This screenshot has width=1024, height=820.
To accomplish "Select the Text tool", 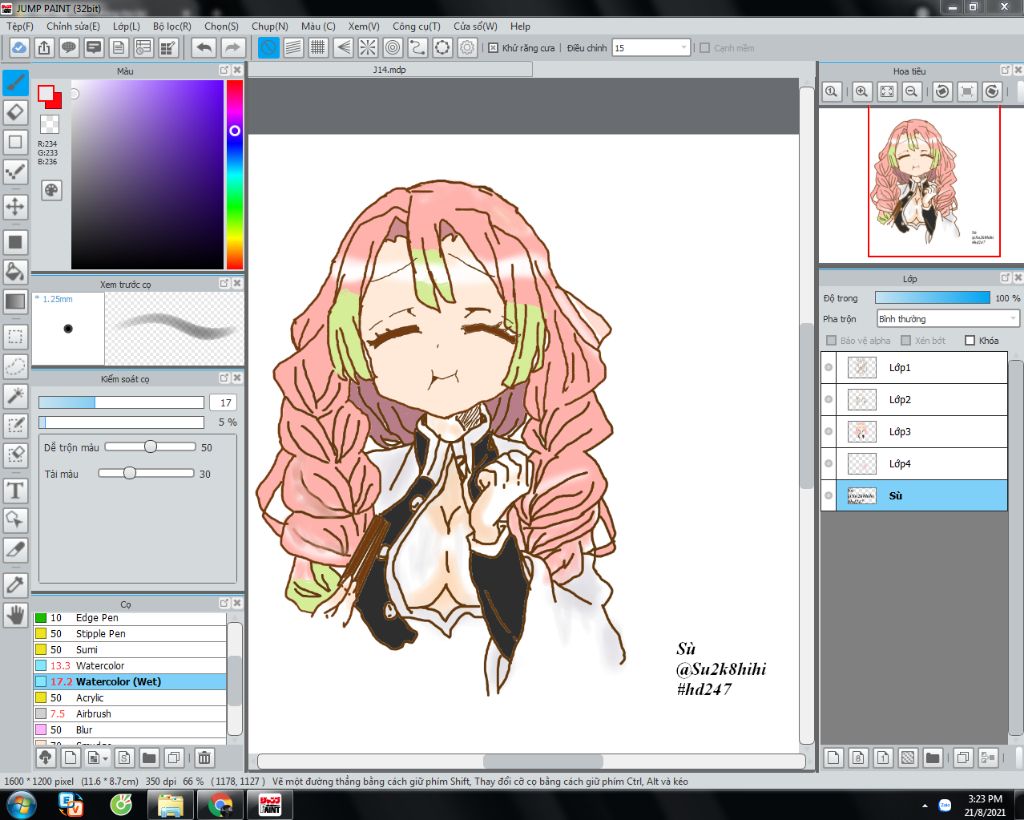I will [x=16, y=490].
